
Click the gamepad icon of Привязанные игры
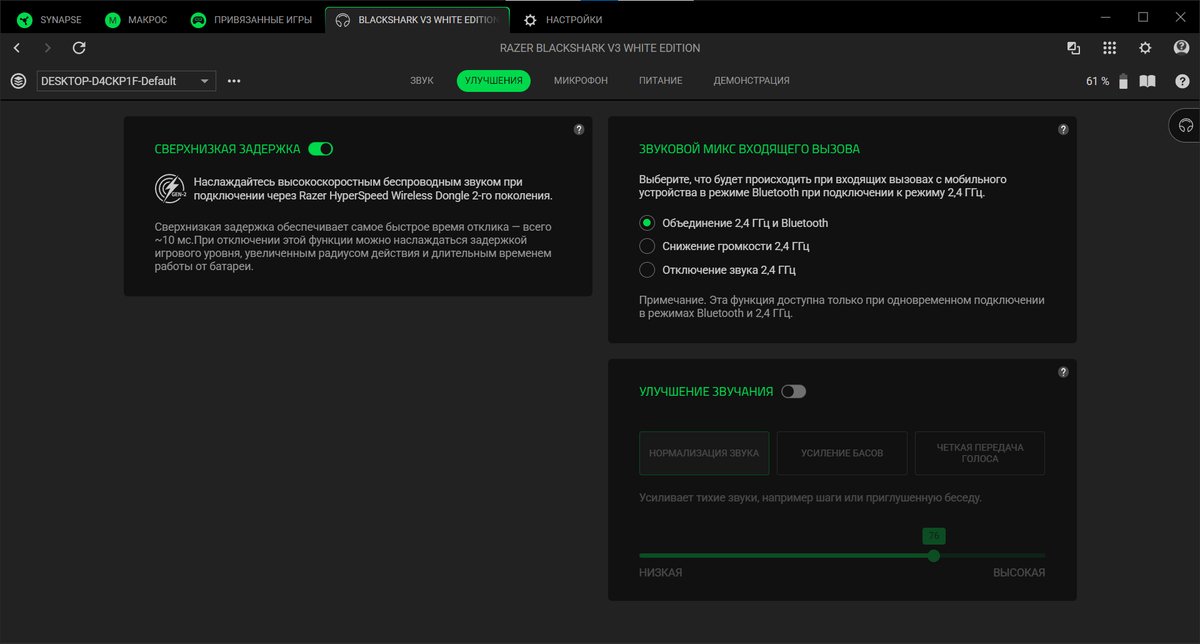click(x=199, y=20)
